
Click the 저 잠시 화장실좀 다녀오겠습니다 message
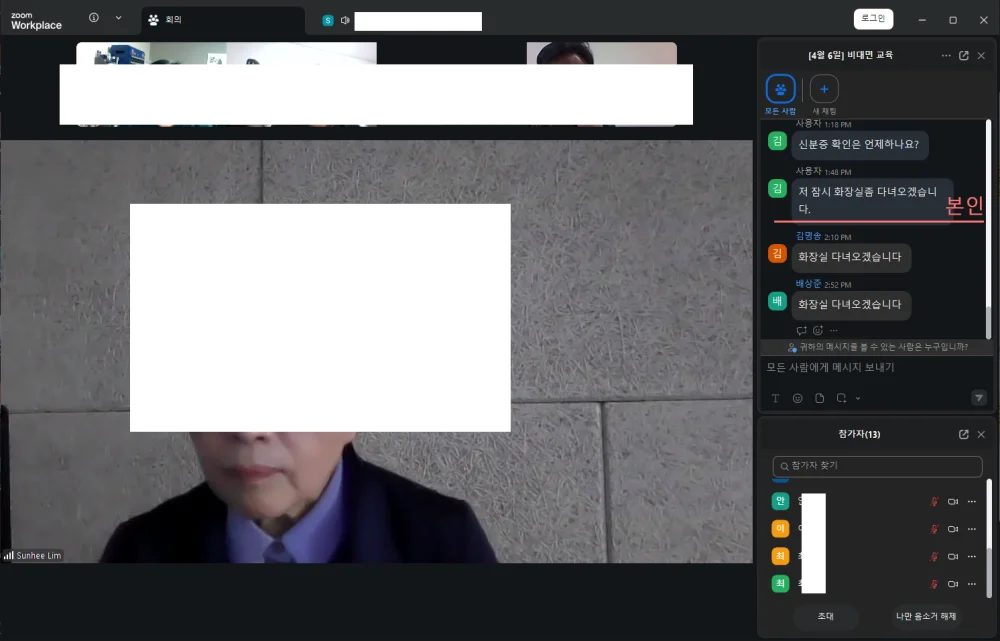[872, 200]
